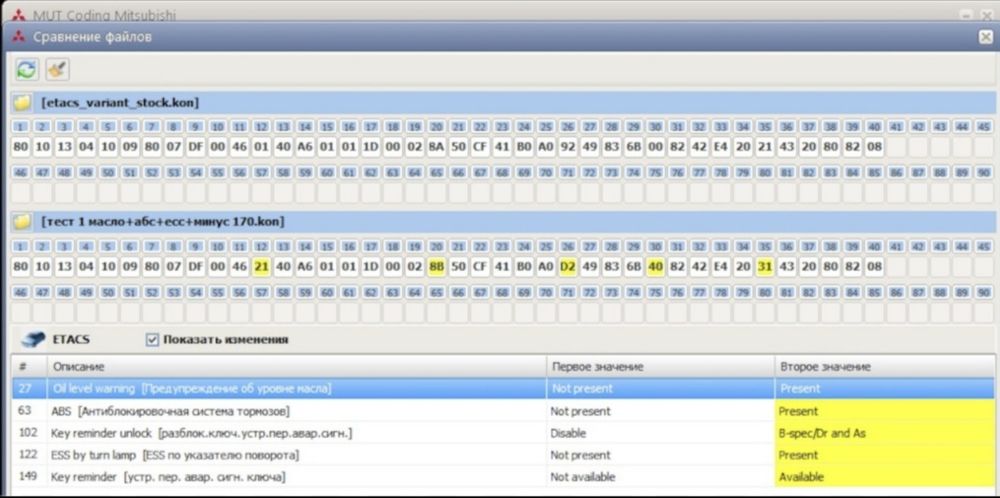Close the Сравнение файлов dialog
Image resolution: width=1000 pixels, height=498 pixels.
click(985, 37)
